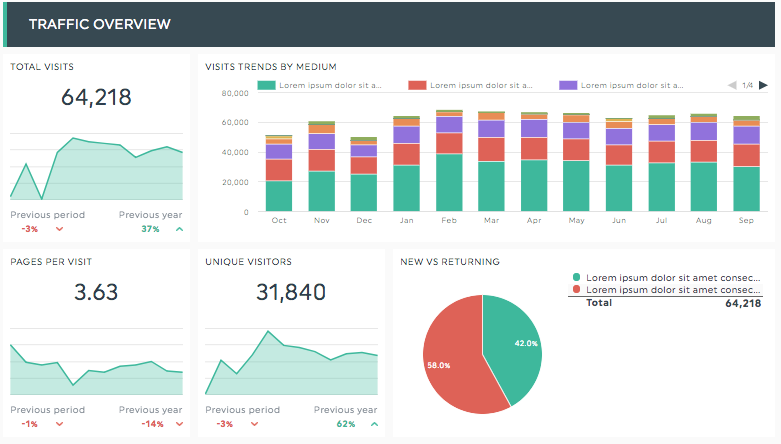Image resolution: width=781 pixels, height=444 pixels.
Task: Click the Aug stacked bar
Action: [704, 162]
